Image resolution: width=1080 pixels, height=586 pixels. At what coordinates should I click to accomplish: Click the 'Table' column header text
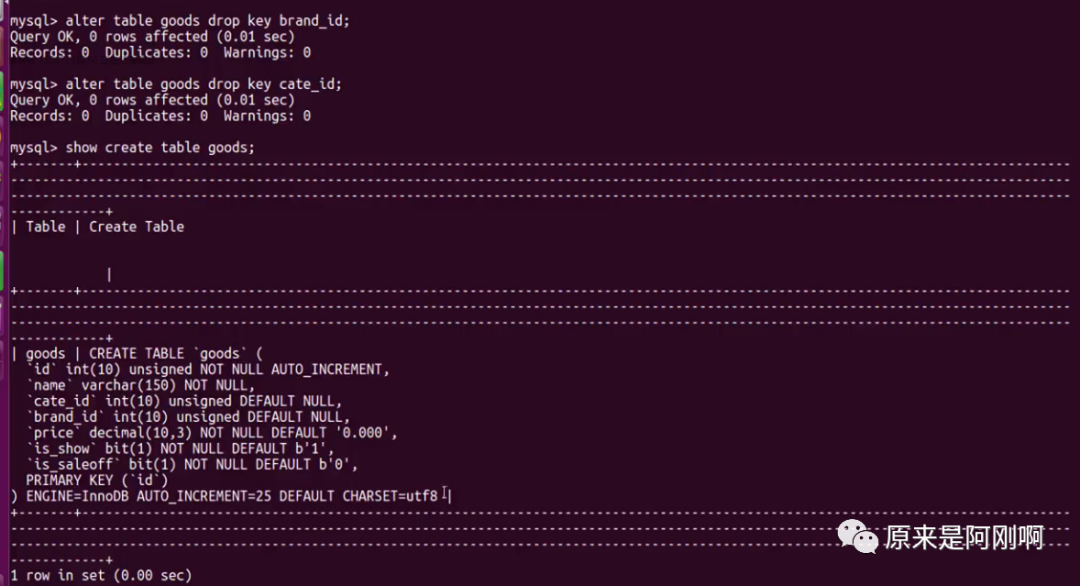[45, 227]
